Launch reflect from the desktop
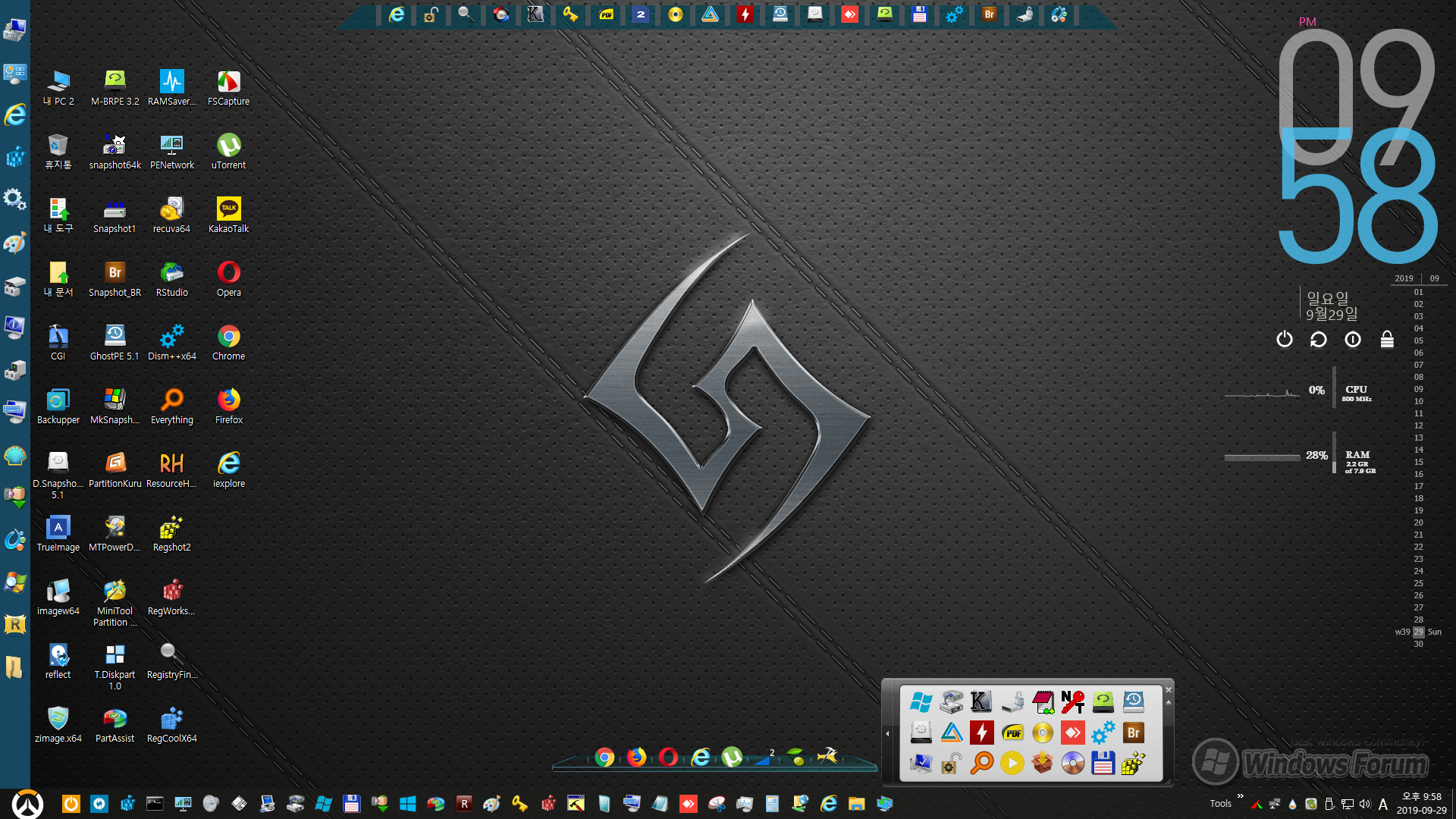Viewport: 1456px width, 819px height. [58, 661]
